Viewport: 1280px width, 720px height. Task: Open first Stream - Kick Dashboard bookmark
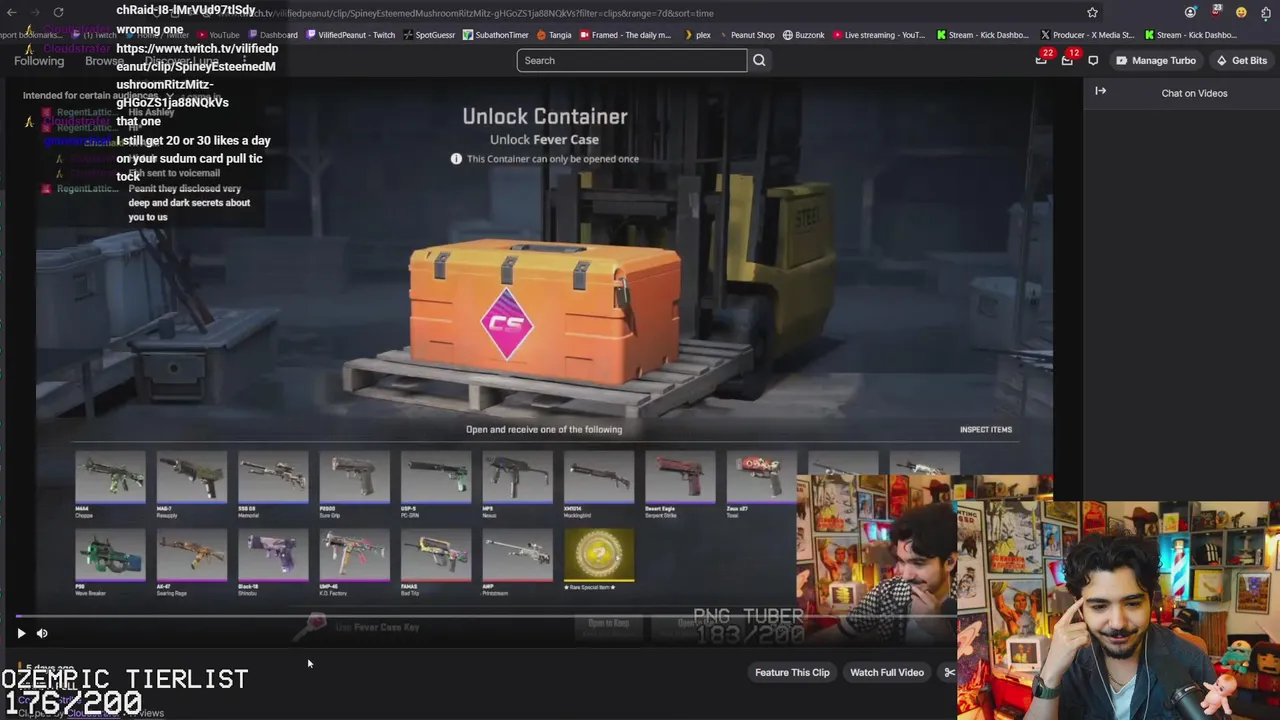pos(983,35)
